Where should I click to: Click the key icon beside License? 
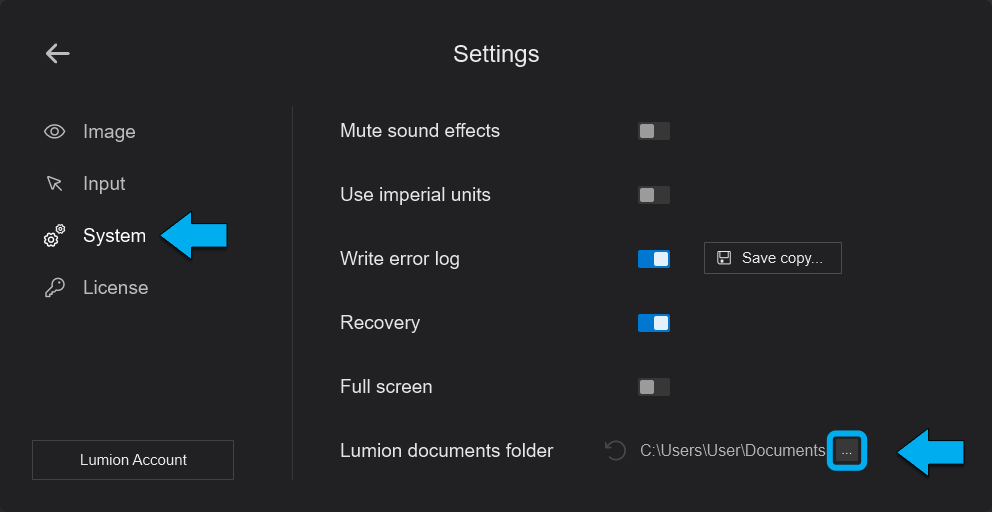[x=55, y=288]
